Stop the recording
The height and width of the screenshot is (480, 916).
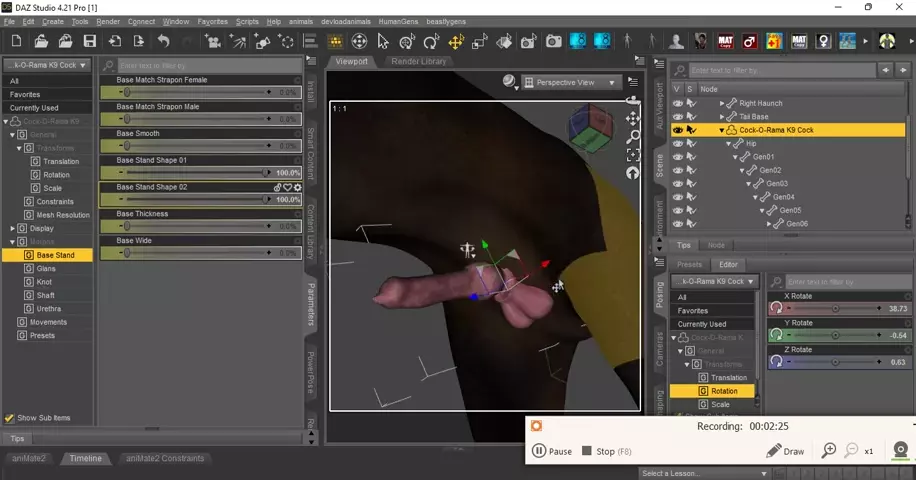click(x=598, y=451)
